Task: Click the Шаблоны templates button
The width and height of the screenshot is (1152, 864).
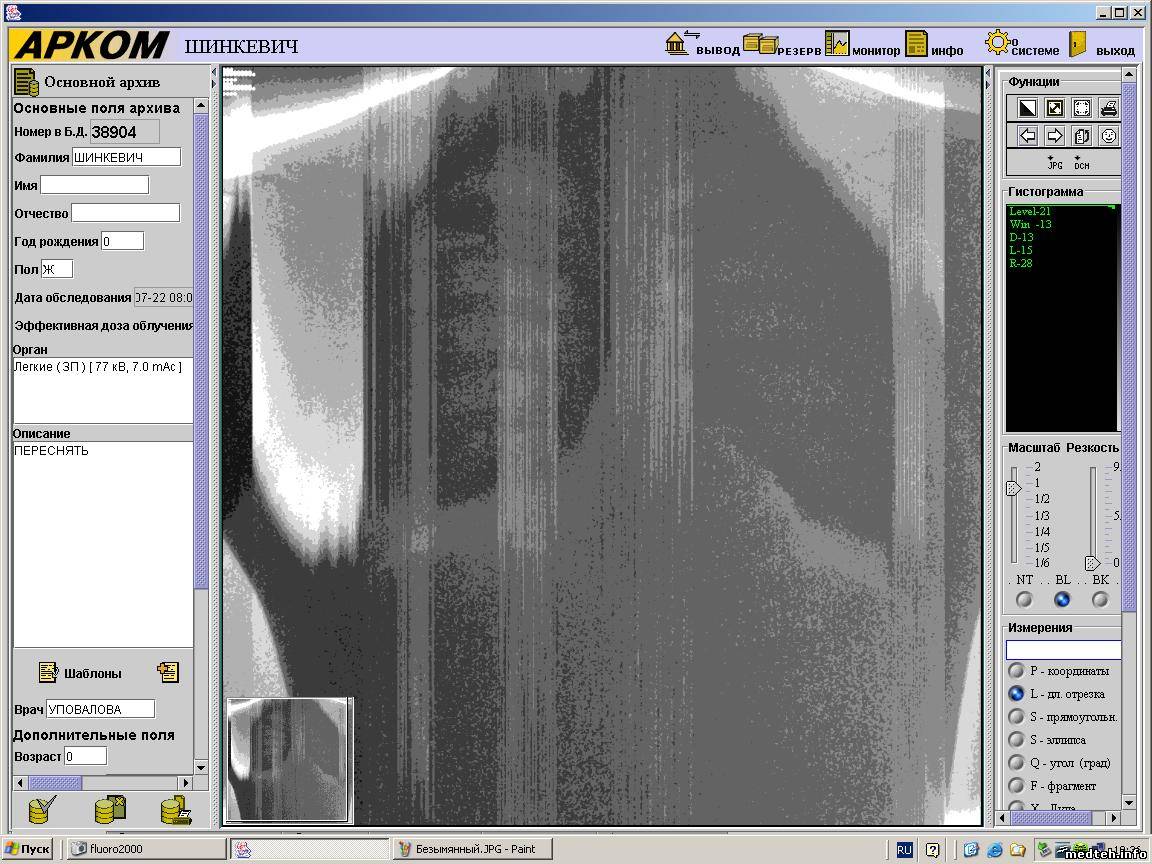Action: 80,673
